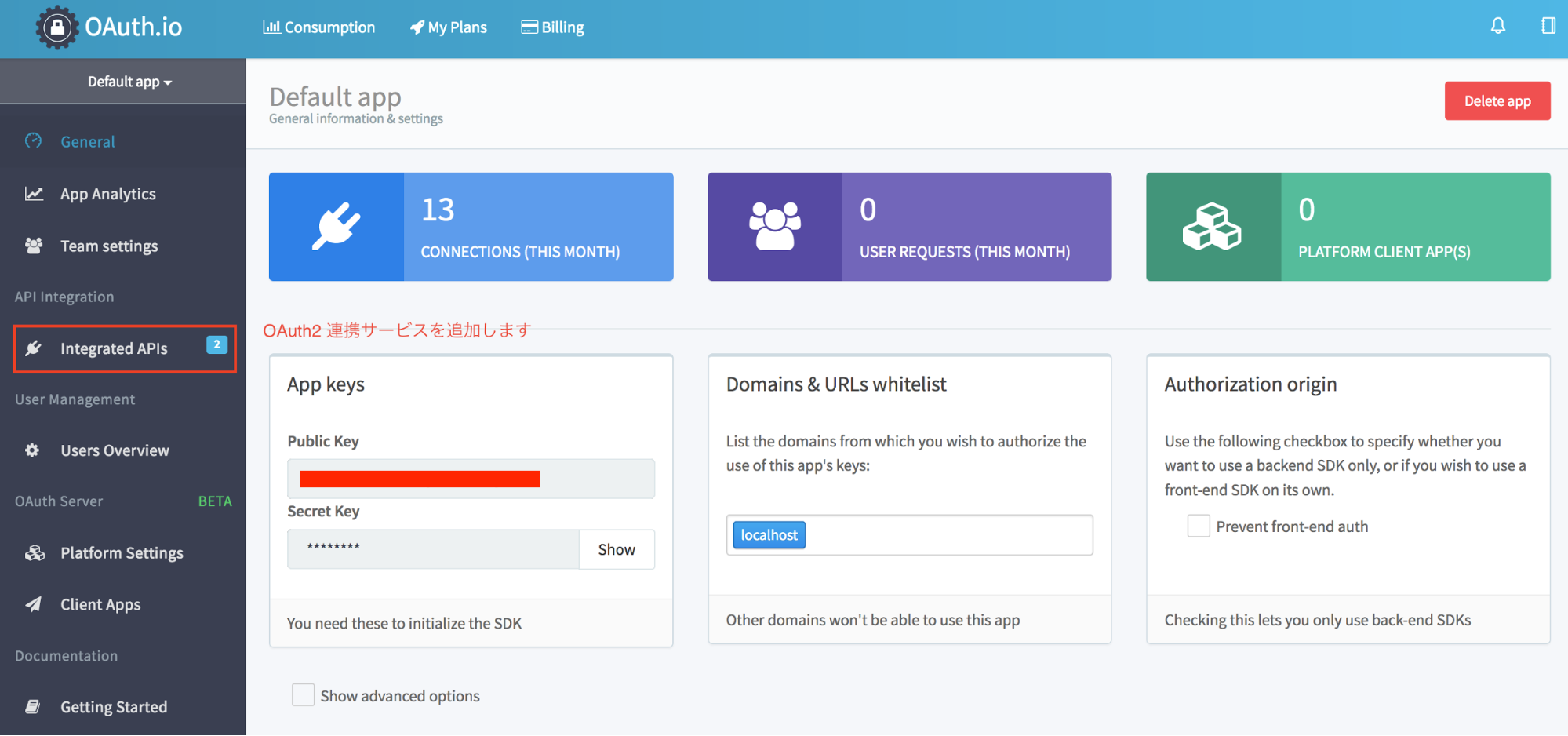Click the Public Key field
Screen dimensions: 1568x736
471,479
